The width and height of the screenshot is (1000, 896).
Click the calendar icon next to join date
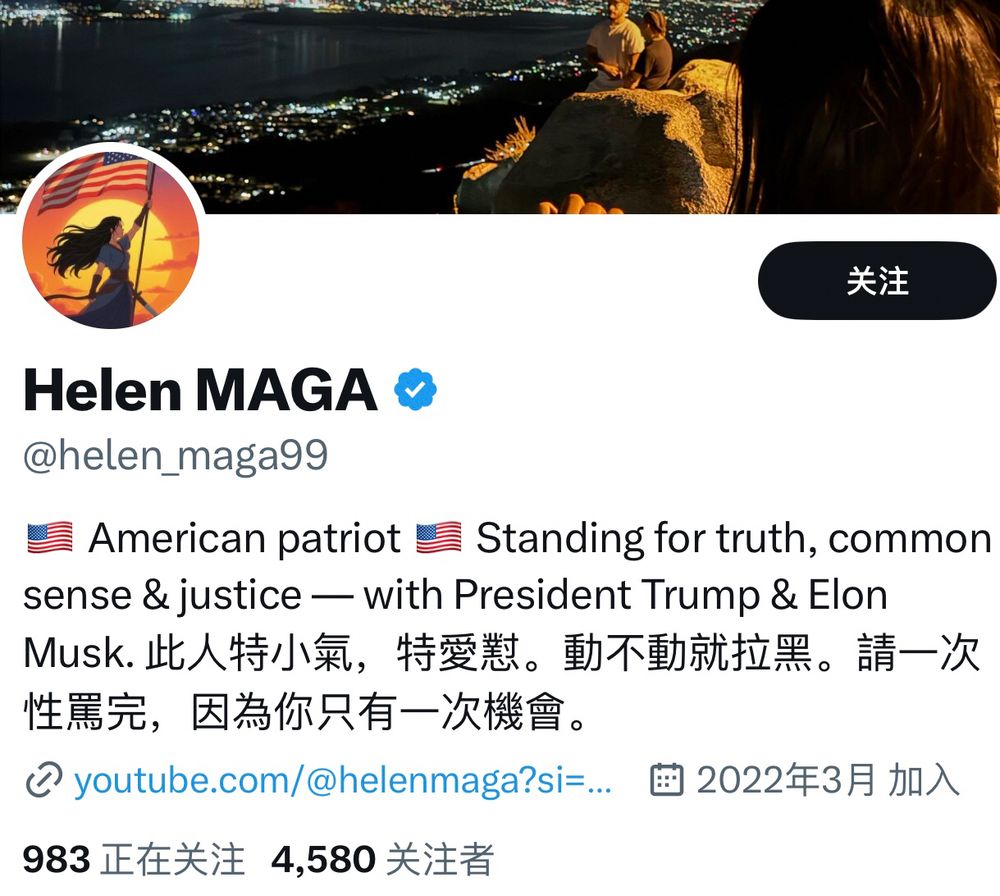666,779
